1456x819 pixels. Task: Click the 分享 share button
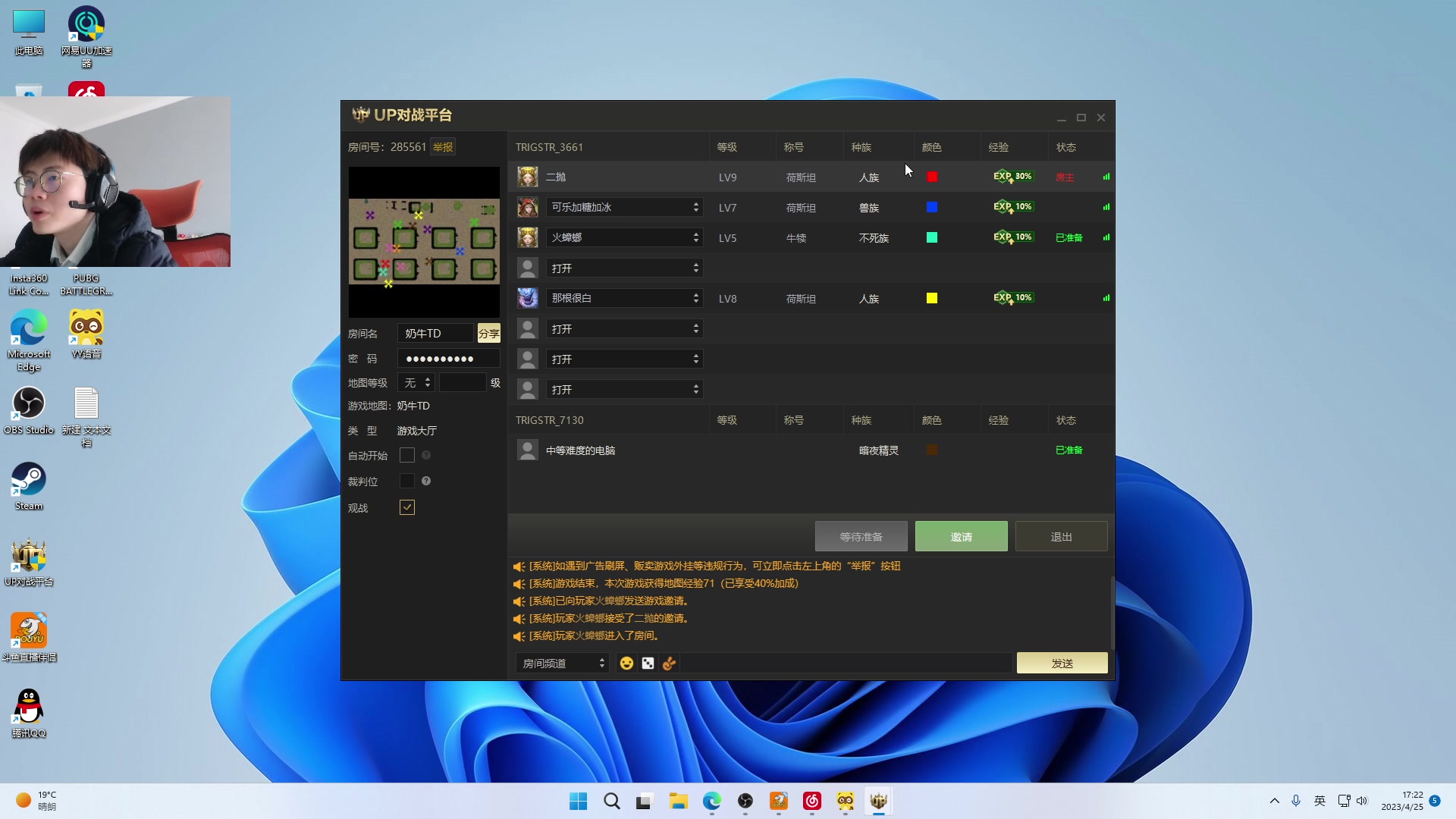(488, 334)
